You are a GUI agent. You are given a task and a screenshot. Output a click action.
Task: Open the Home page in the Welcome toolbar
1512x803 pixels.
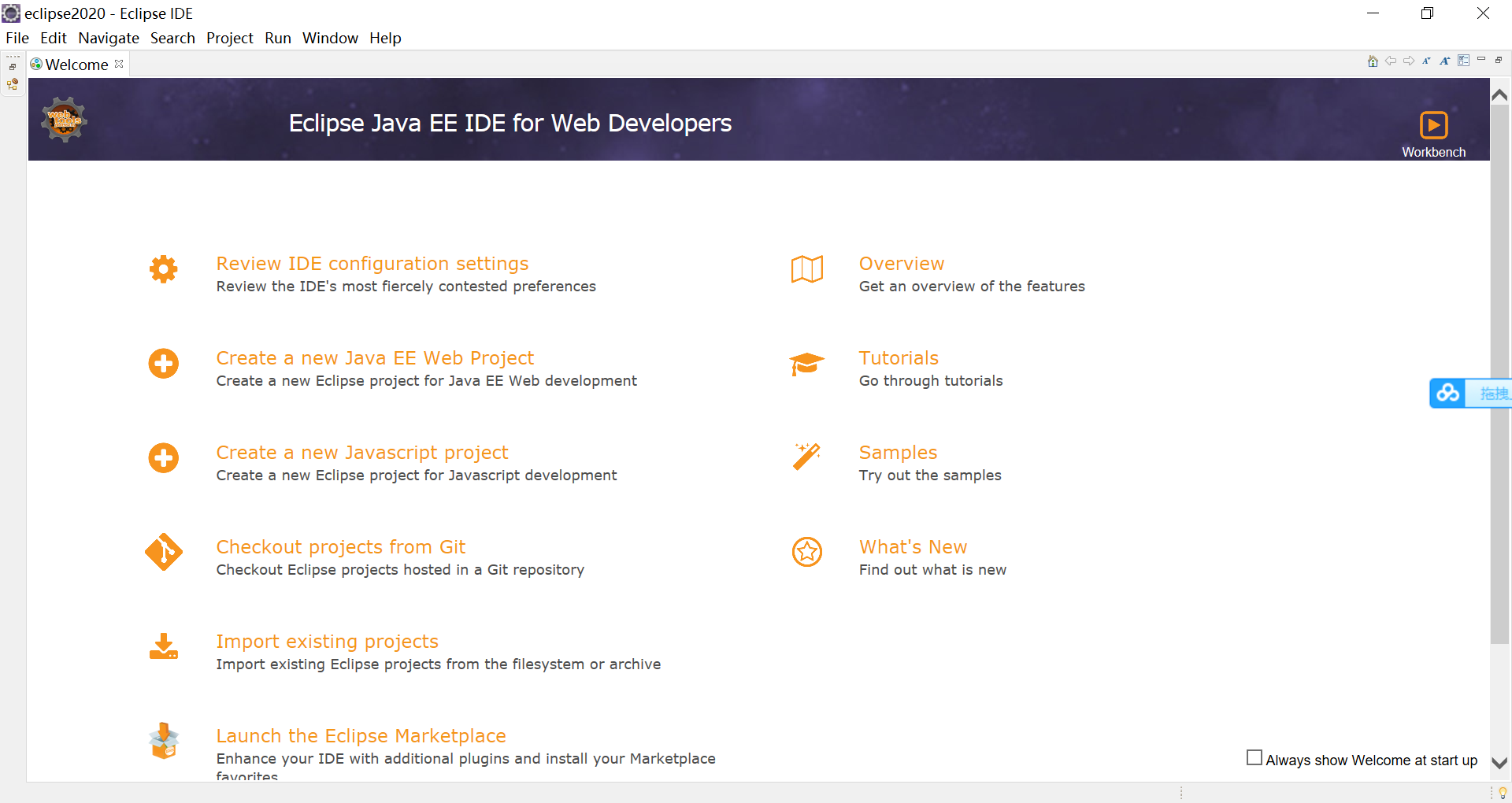coord(1373,61)
